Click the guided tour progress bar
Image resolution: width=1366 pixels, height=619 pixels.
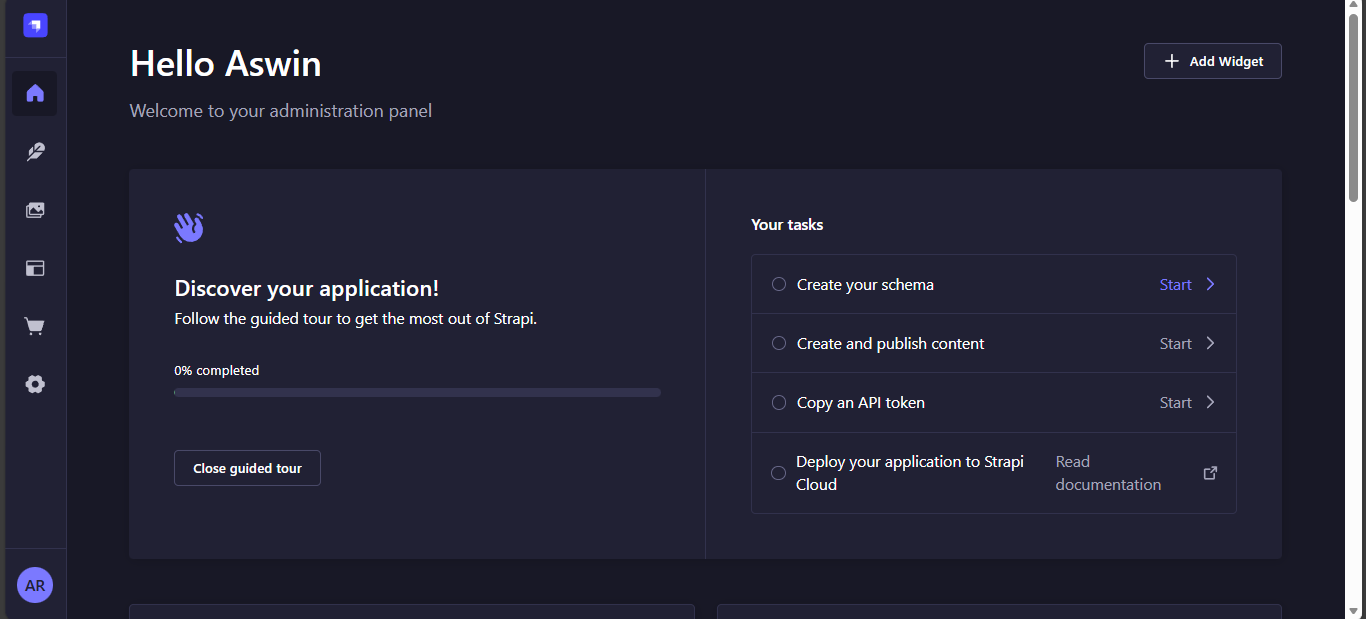(x=417, y=393)
